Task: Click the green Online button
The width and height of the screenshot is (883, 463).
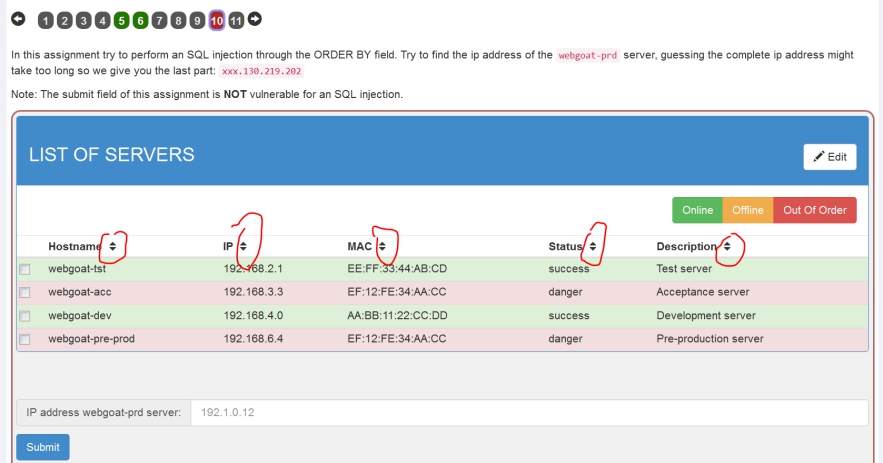Action: click(697, 210)
